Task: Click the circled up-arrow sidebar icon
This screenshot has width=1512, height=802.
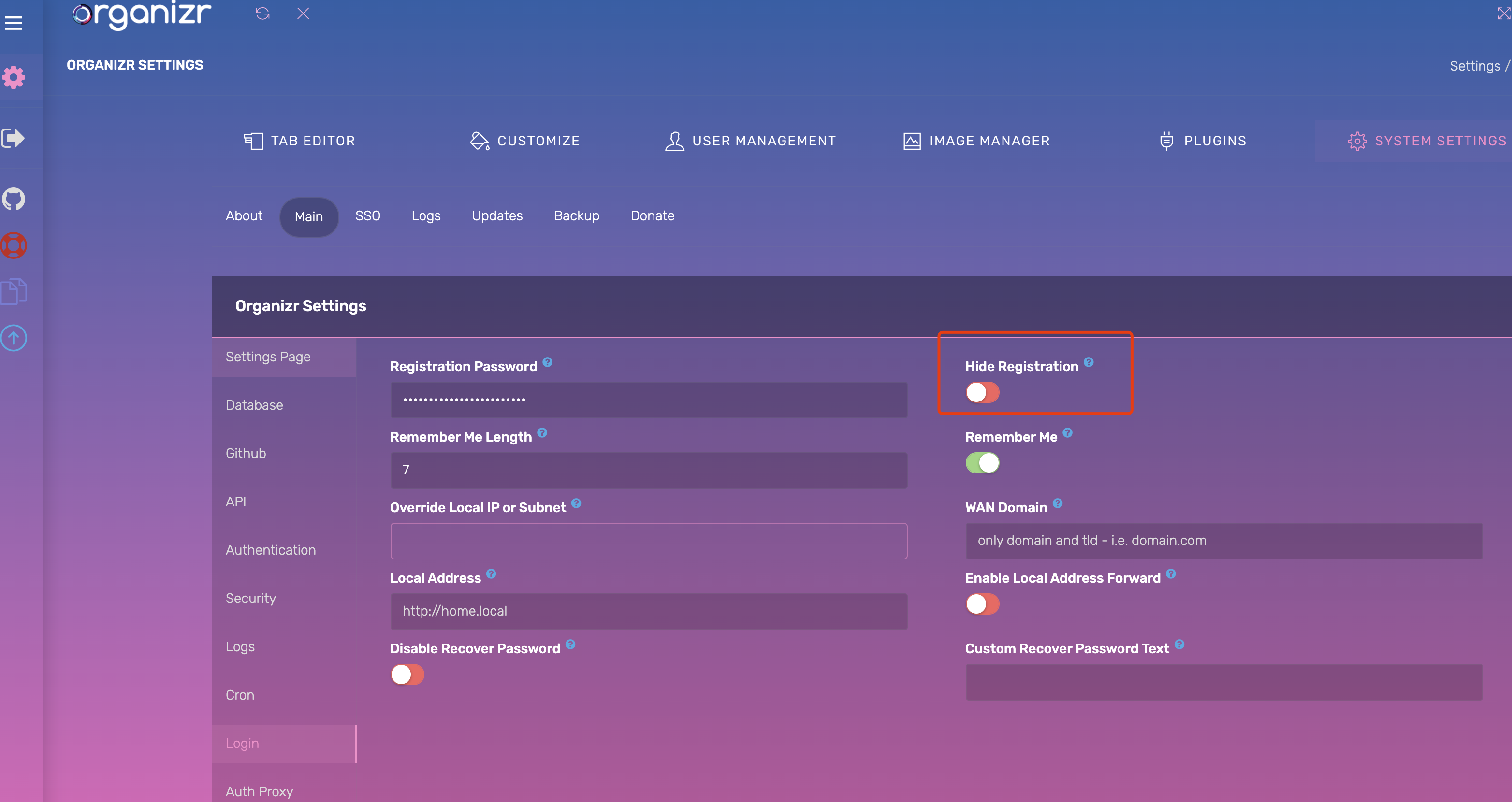Action: [x=14, y=338]
